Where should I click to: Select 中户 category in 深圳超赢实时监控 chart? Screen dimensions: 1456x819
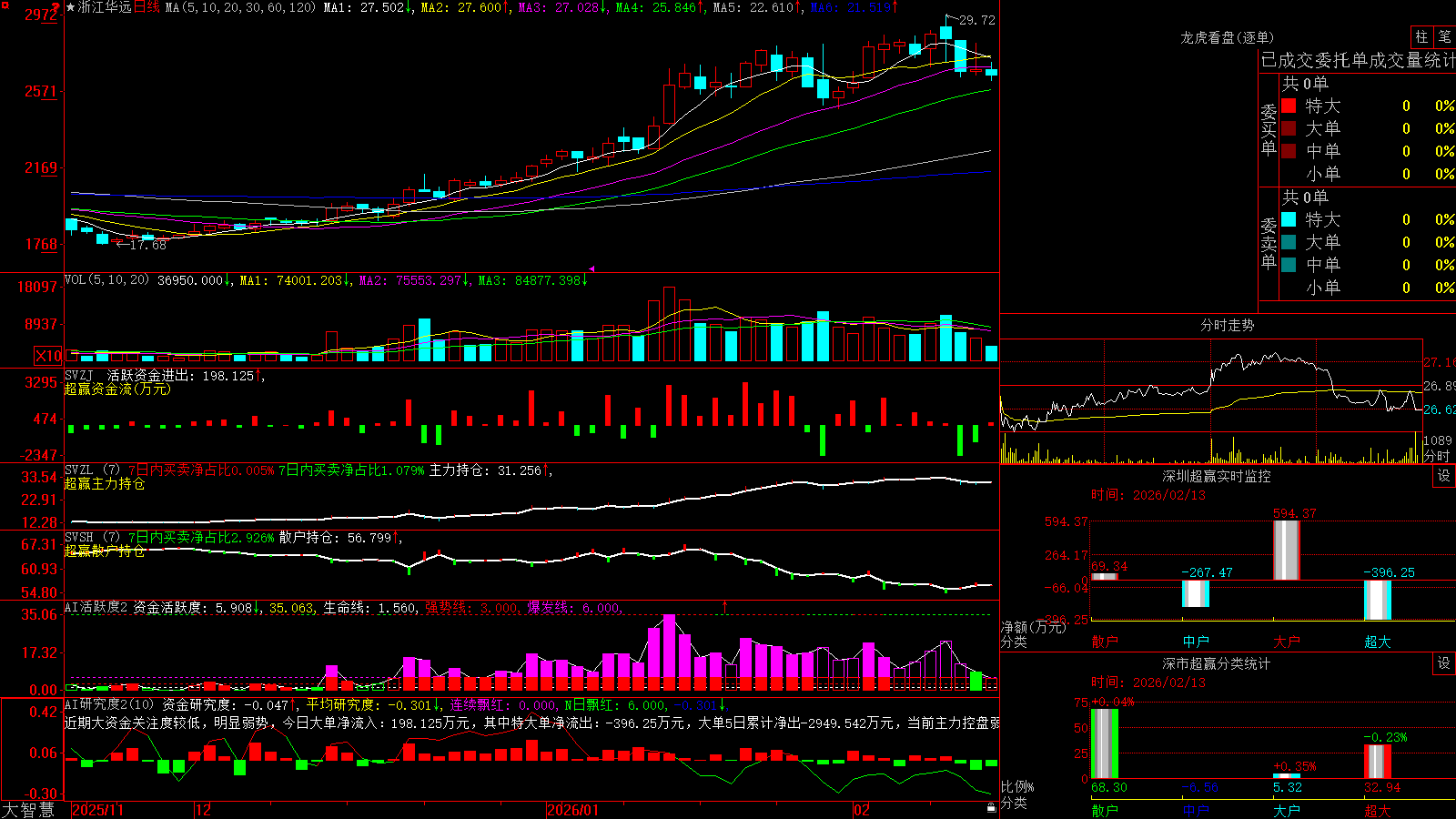click(1196, 642)
